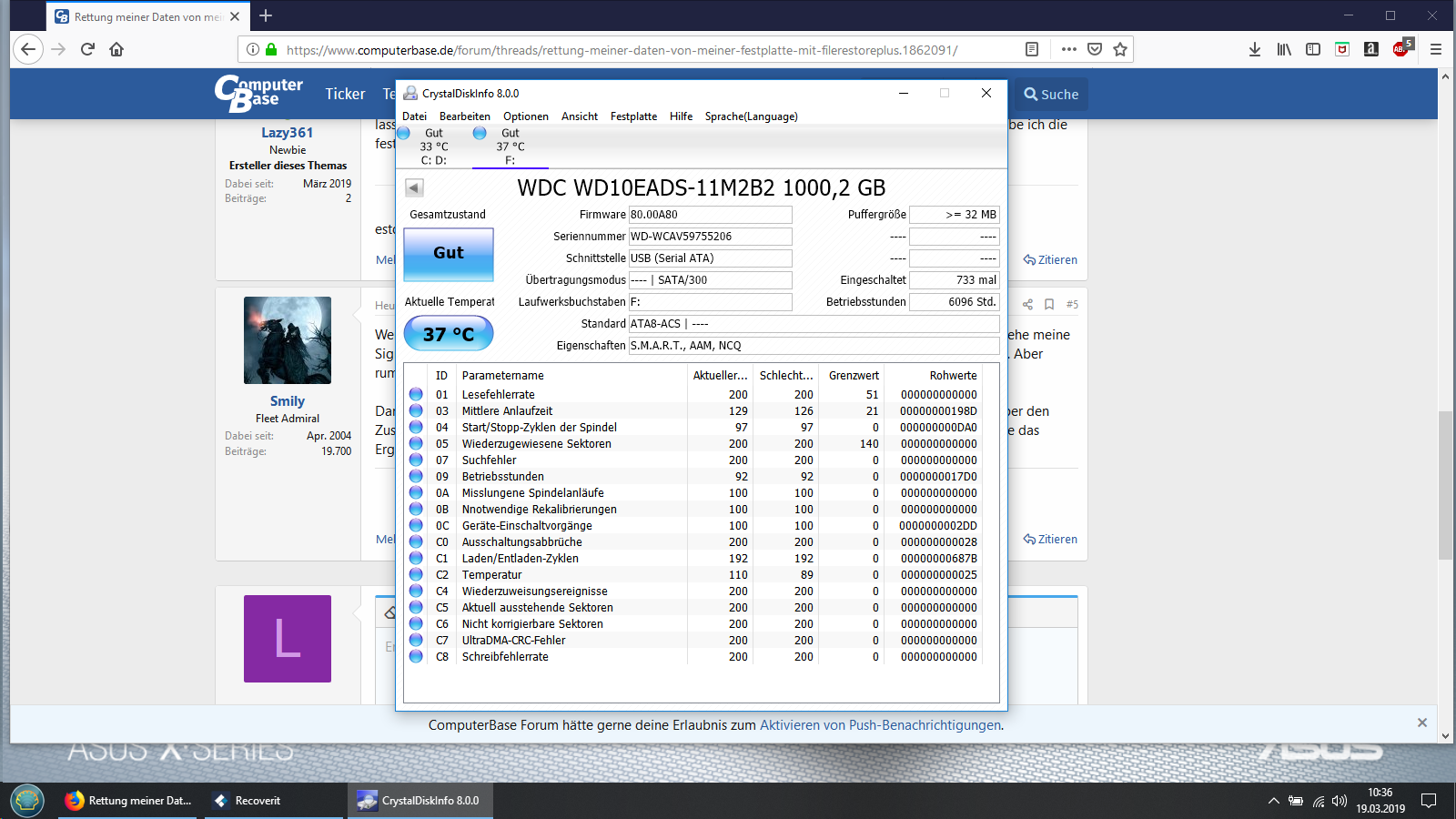Close the Firefox tab Rettung meiner Daten

235,16
